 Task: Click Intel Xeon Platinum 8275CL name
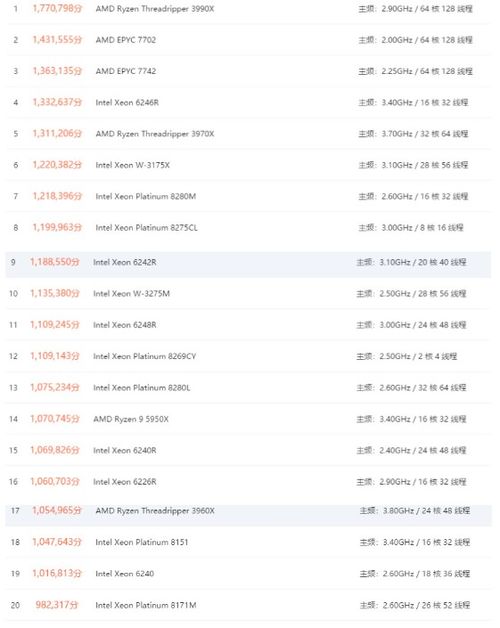[x=146, y=227]
